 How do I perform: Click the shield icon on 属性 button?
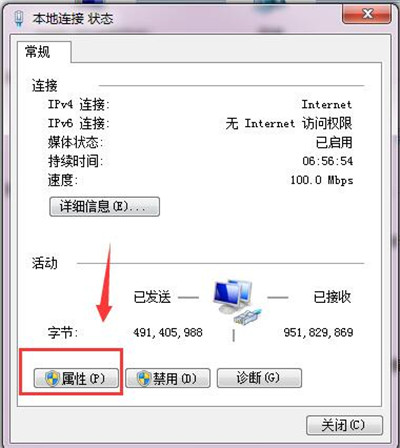pyautogui.click(x=52, y=378)
